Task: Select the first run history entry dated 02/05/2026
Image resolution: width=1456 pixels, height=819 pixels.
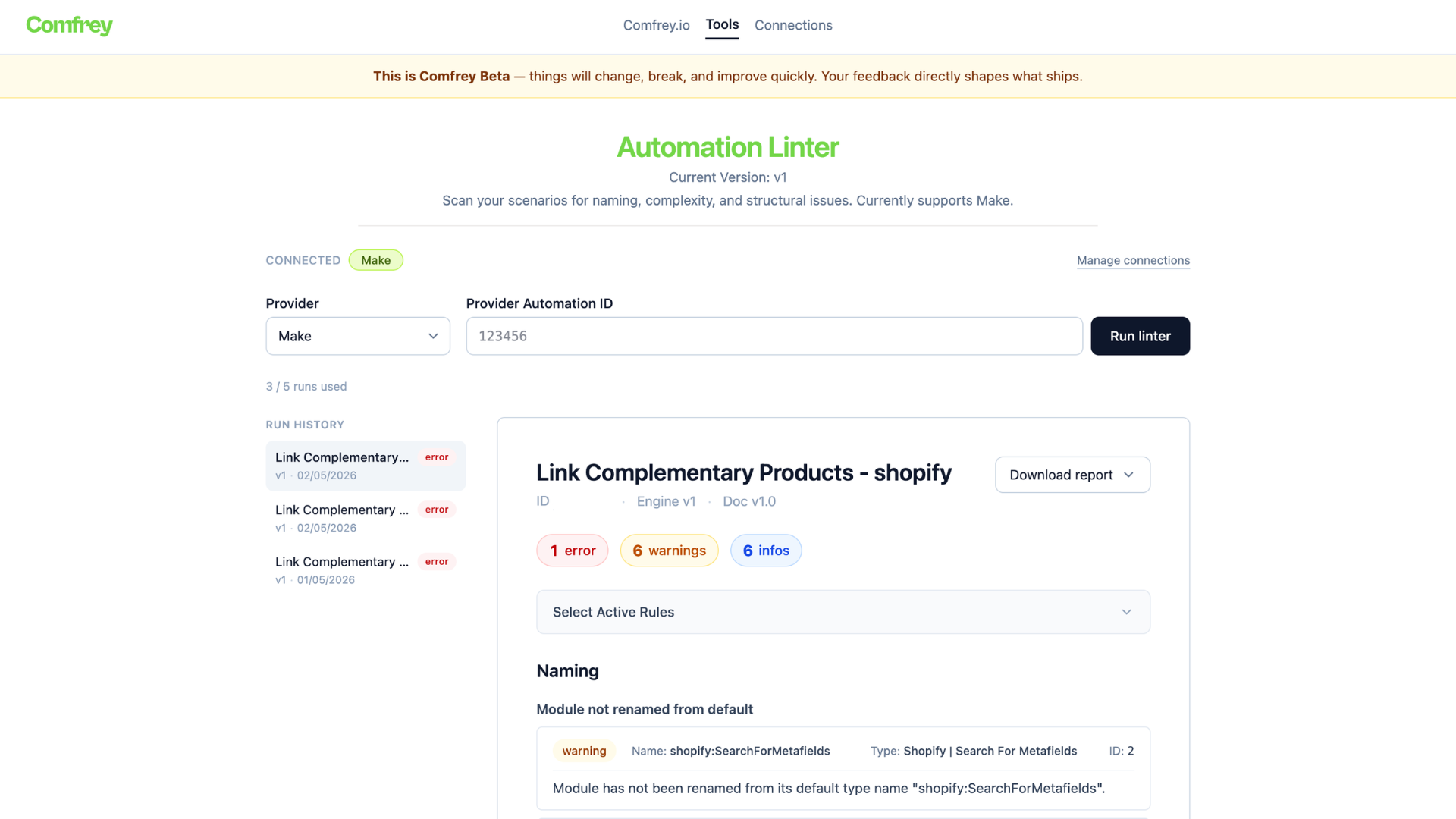Action: [x=366, y=466]
